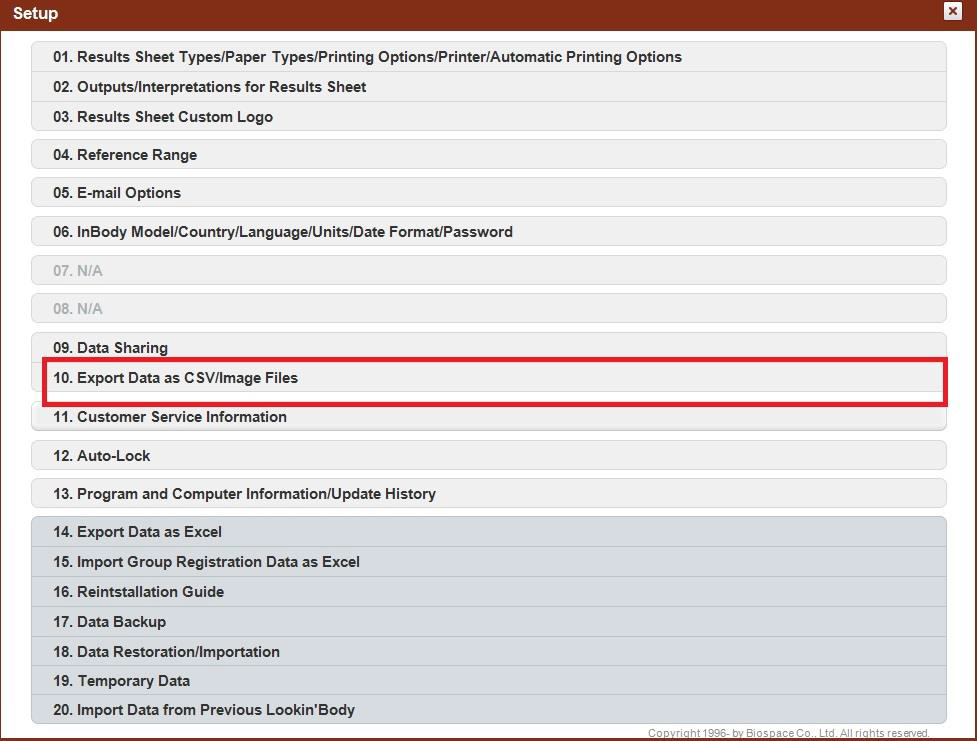Select the Data Sharing option
This screenshot has width=977, height=741.
pyautogui.click(x=111, y=348)
